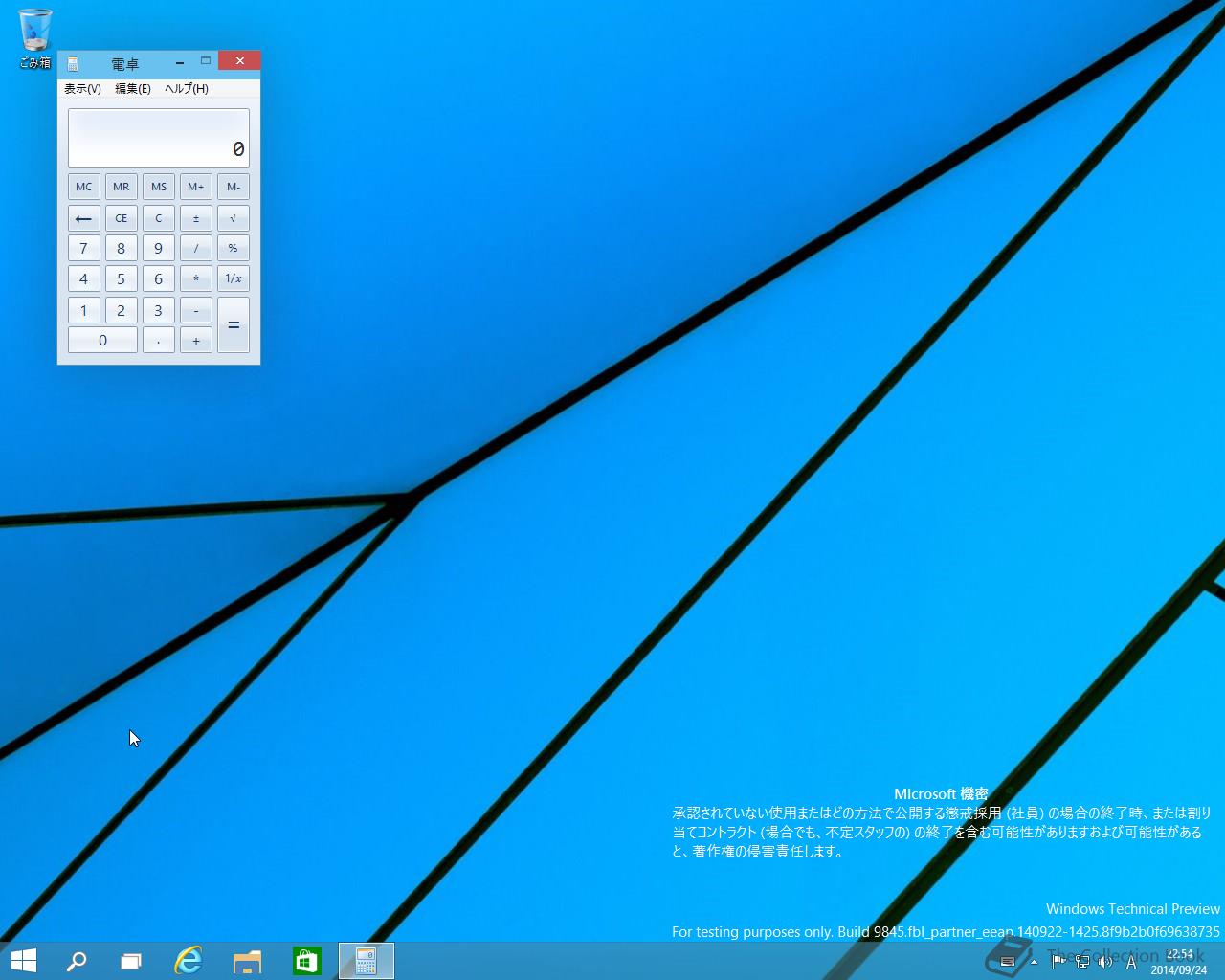1225x980 pixels.
Task: Toggle sign with the ± key
Action: [196, 218]
